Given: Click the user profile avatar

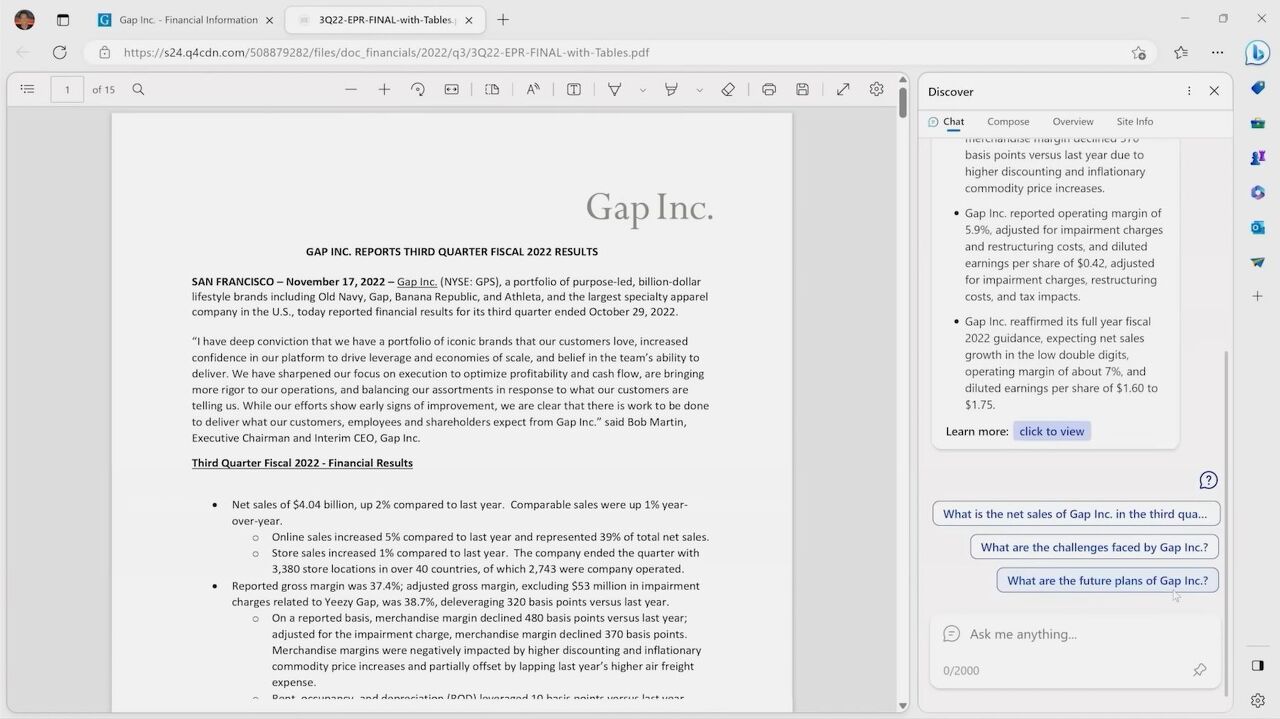Looking at the screenshot, I should [25, 19].
